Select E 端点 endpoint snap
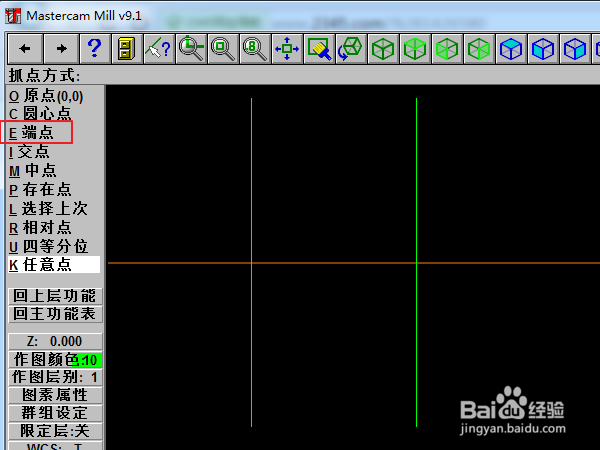This screenshot has width=600, height=450. point(31,132)
